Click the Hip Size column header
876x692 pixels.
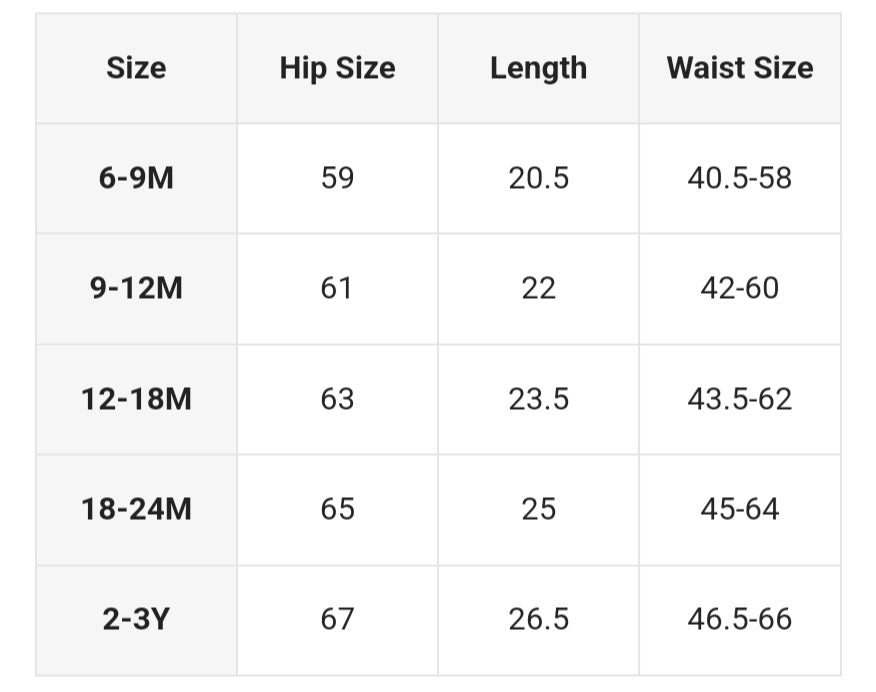[x=337, y=68]
